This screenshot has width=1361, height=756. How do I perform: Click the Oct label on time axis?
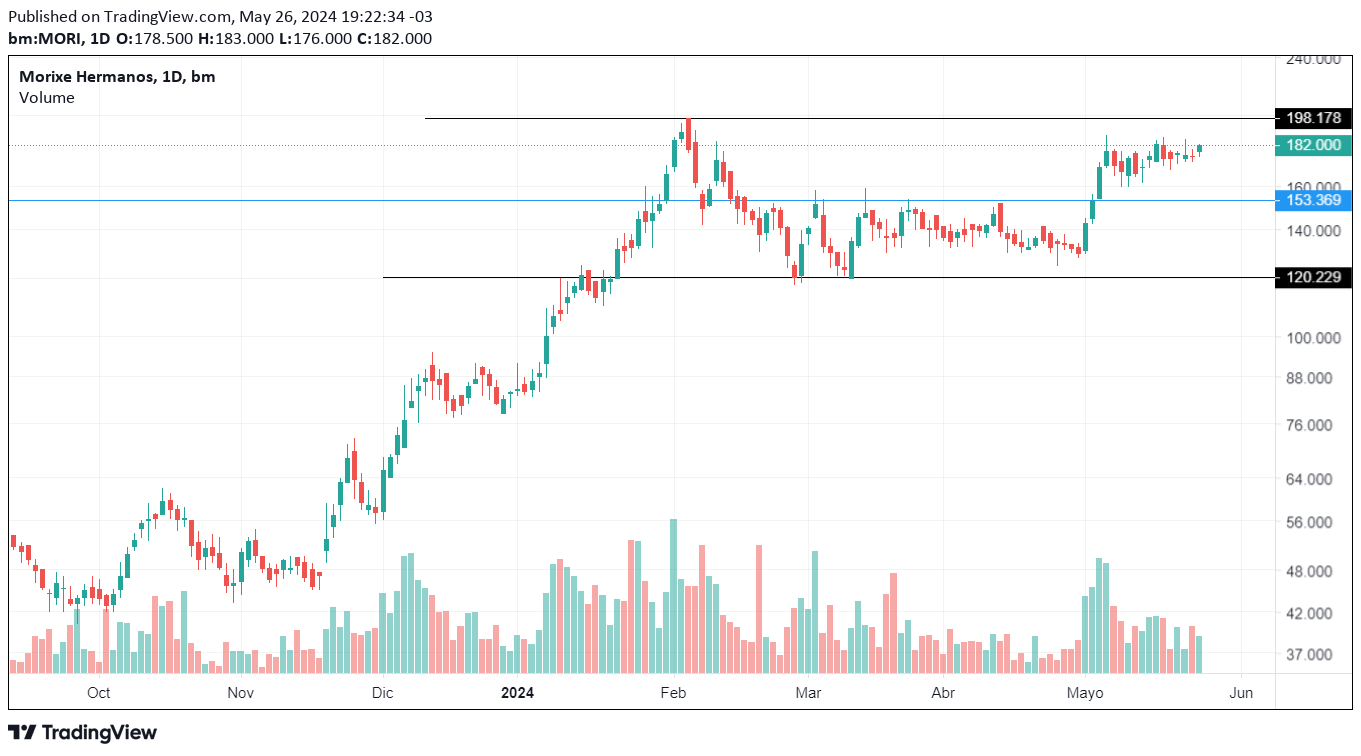click(x=98, y=692)
